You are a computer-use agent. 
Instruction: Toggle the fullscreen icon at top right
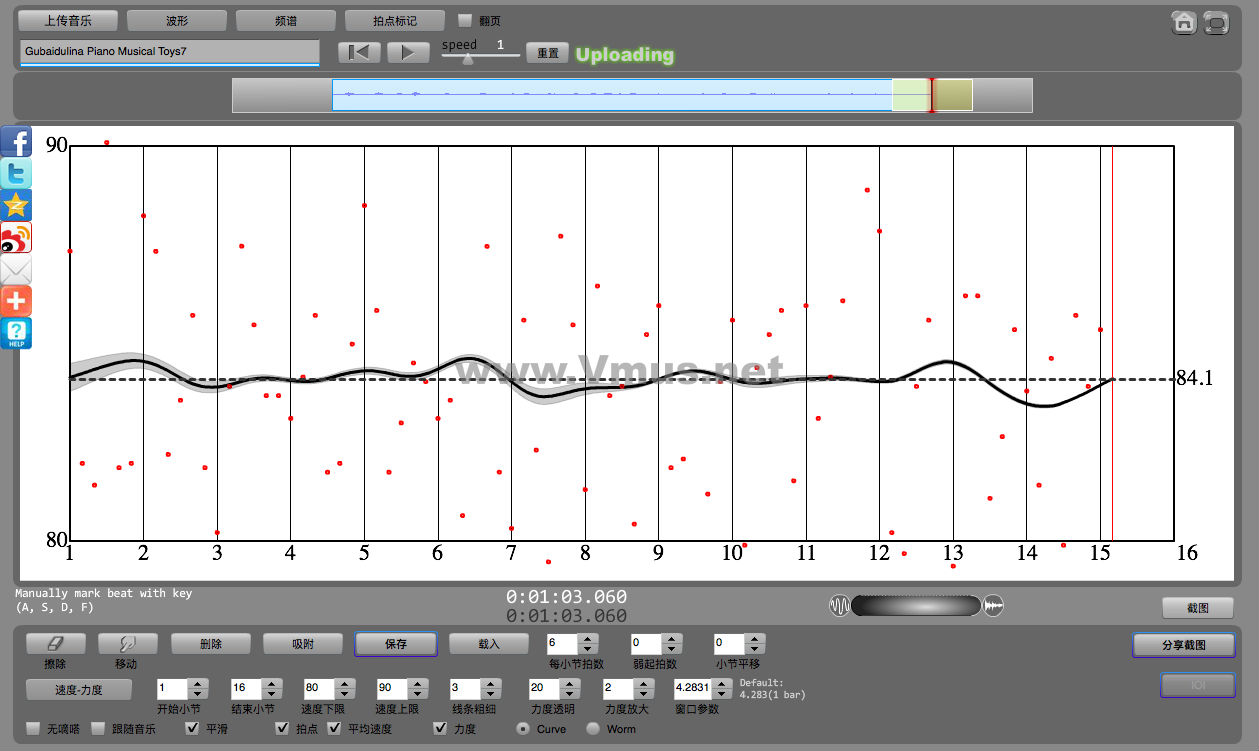[x=1216, y=23]
